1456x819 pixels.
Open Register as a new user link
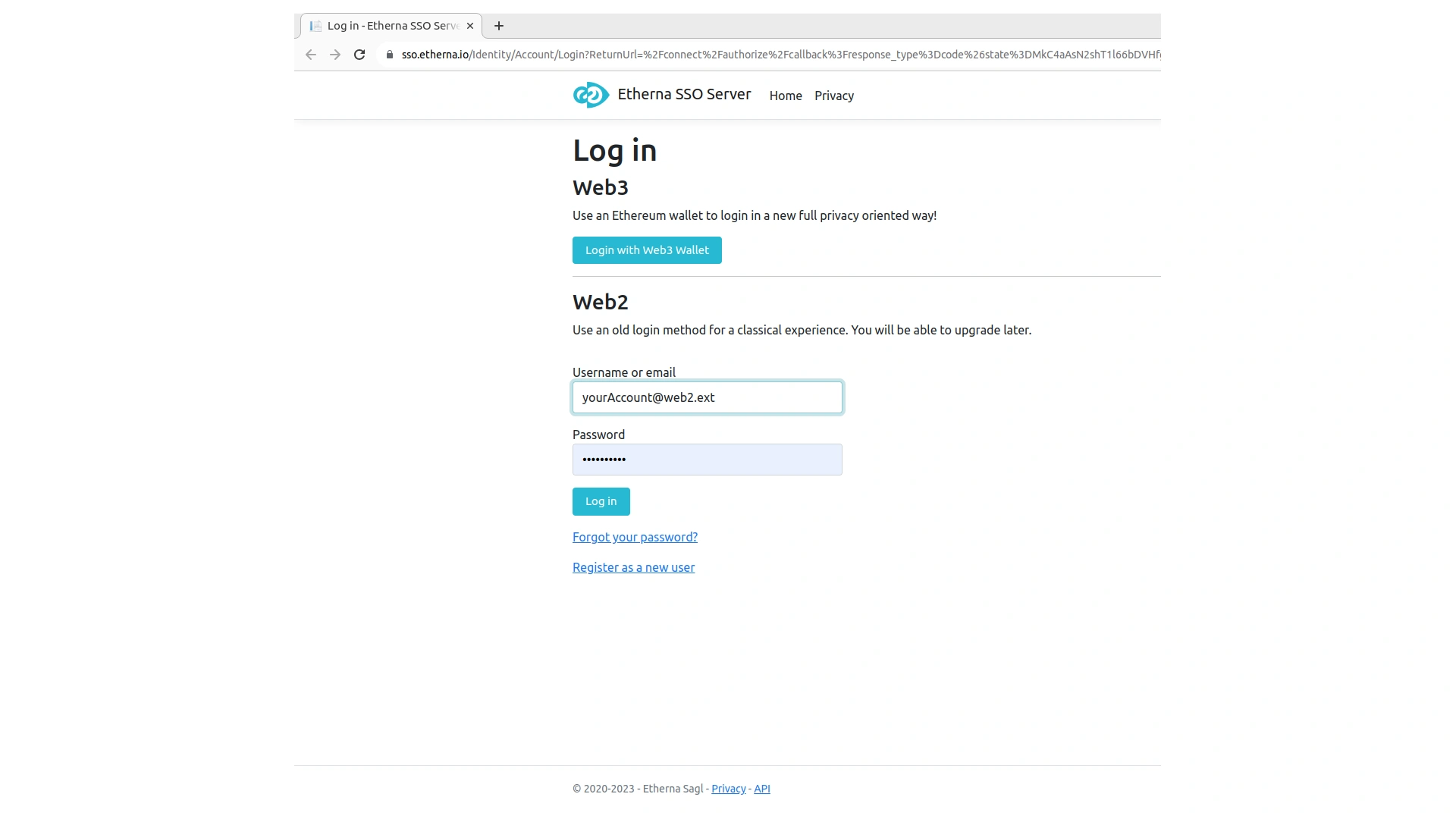pos(633,567)
